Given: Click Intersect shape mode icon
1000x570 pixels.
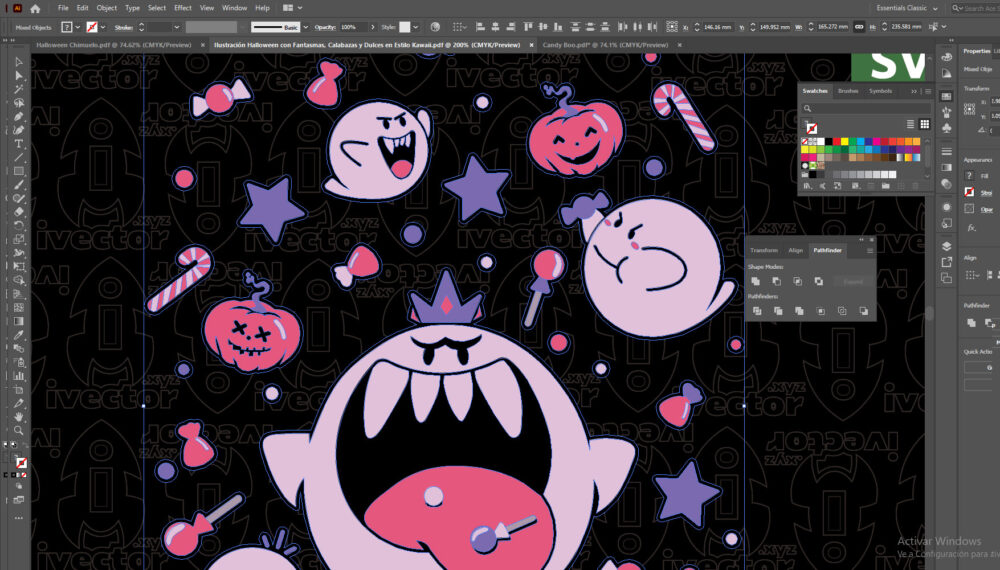Looking at the screenshot, I should pyautogui.click(x=798, y=281).
